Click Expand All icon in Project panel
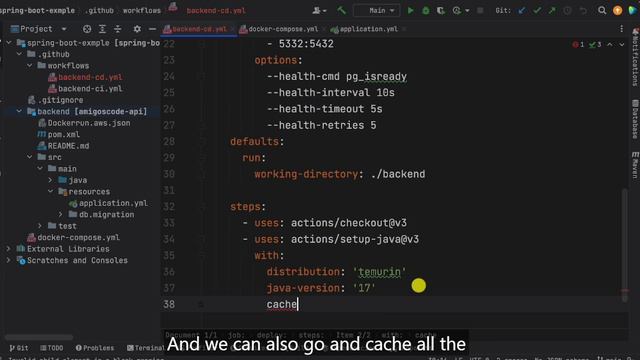640x360 pixels. pos(102,29)
